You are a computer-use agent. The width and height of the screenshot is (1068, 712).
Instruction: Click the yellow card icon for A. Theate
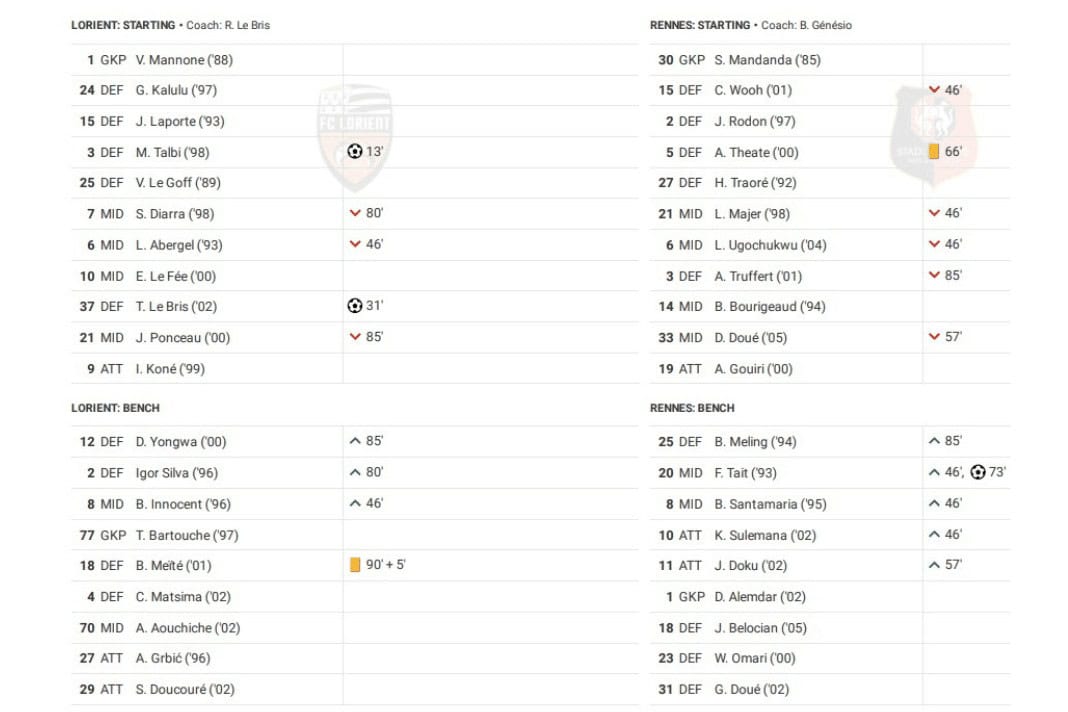(x=934, y=152)
